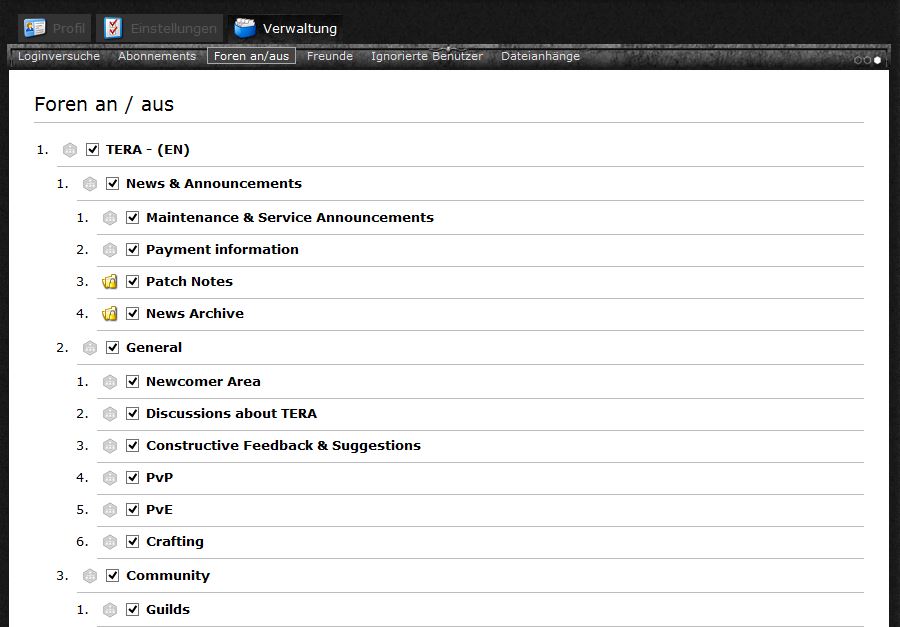Toggle the Community category checkbox
The height and width of the screenshot is (627, 900).
tap(113, 576)
